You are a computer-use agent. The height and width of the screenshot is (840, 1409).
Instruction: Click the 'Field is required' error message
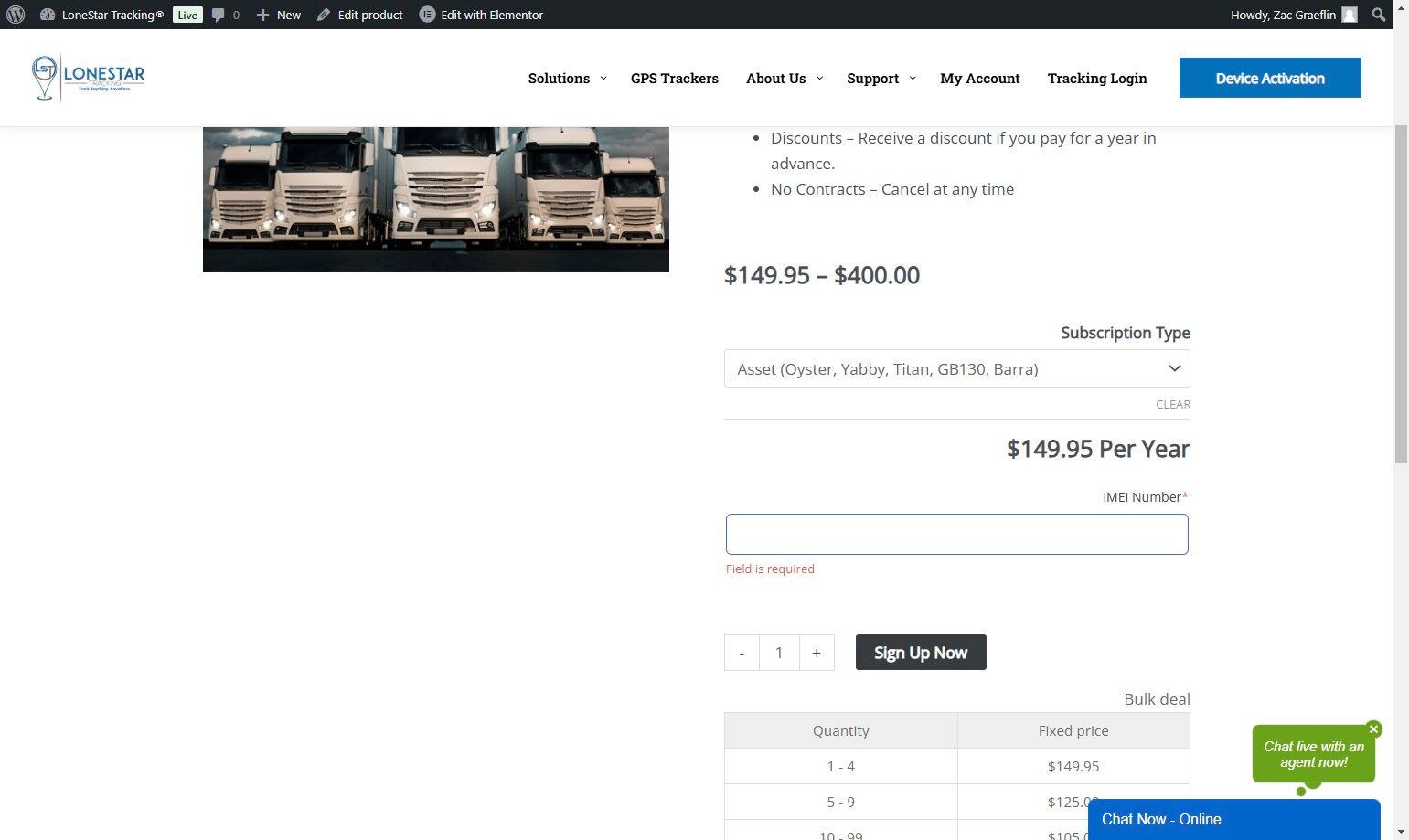click(770, 569)
